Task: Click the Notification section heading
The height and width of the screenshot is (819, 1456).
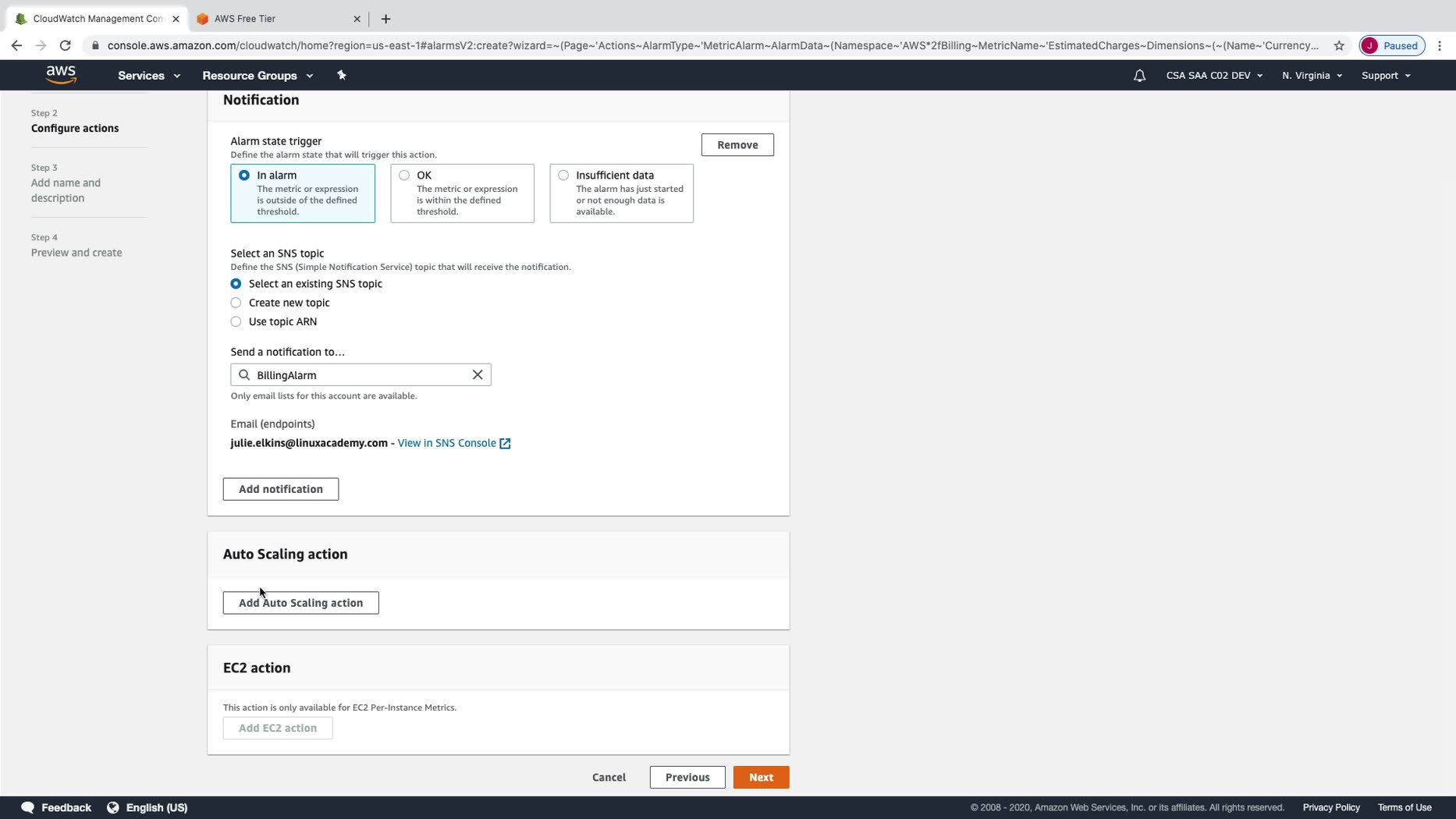Action: (x=261, y=100)
